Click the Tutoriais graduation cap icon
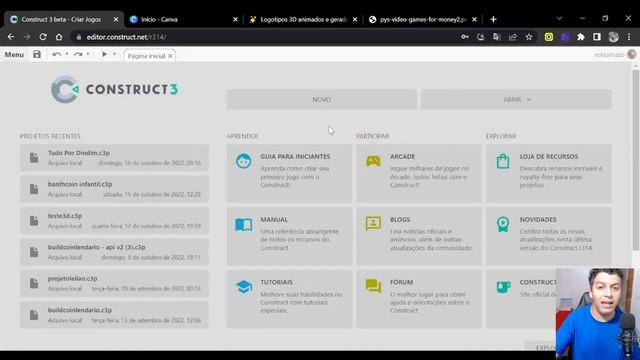This screenshot has height=360, width=640. (244, 287)
